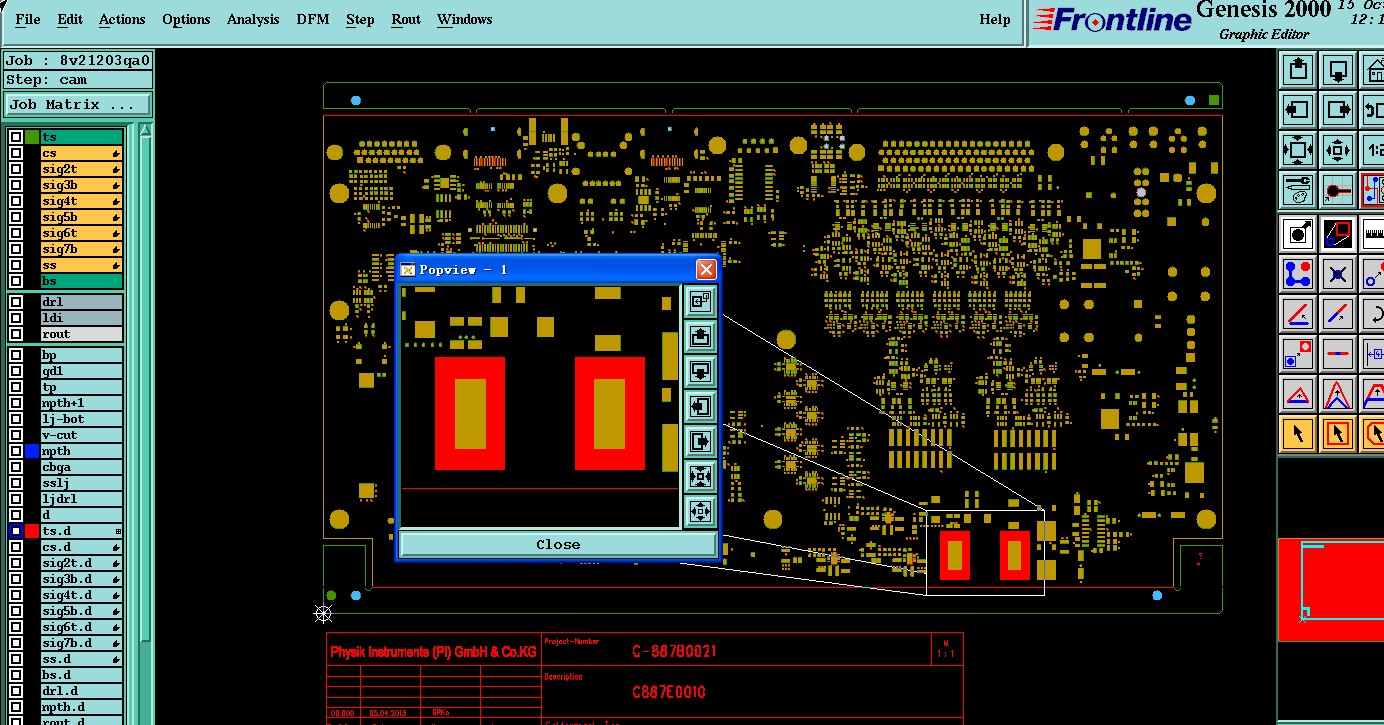The height and width of the screenshot is (725, 1384).
Task: Pan right button in Popview window
Action: [700, 441]
